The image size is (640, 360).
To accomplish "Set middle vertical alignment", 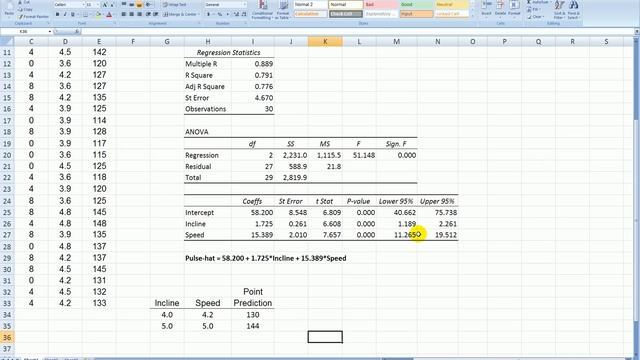I will click(131, 4).
